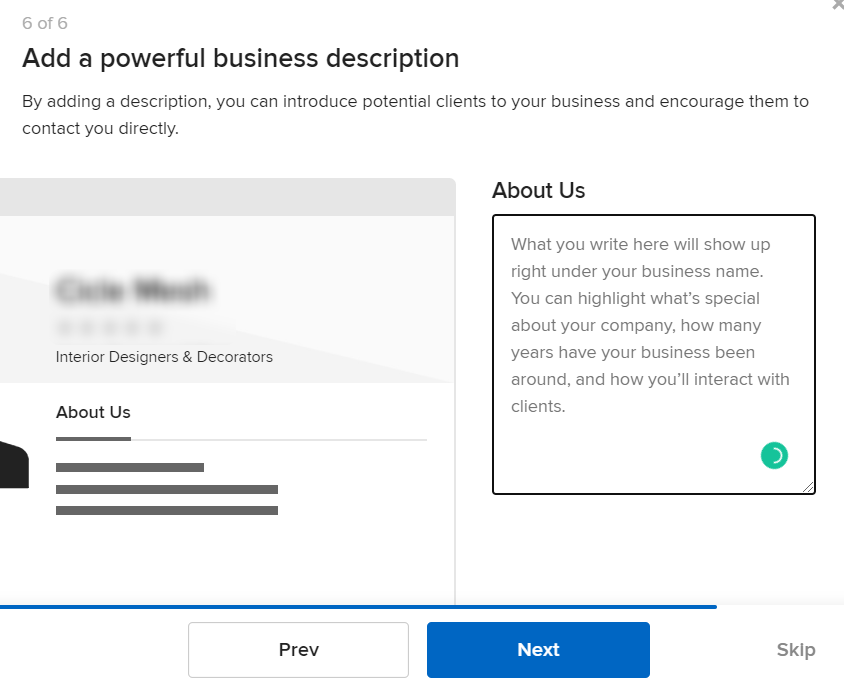Click the Add a powerful business description heading
Screen dimensions: 844x683
[x=240, y=58]
